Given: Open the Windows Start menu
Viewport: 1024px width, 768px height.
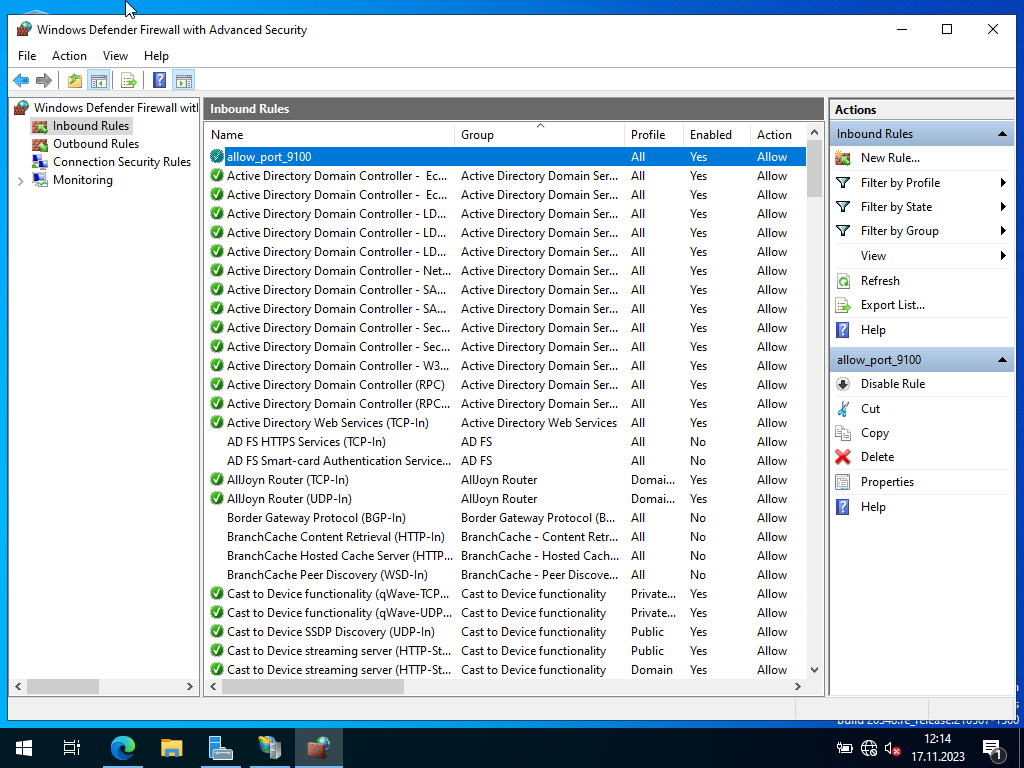Looking at the screenshot, I should point(24,748).
